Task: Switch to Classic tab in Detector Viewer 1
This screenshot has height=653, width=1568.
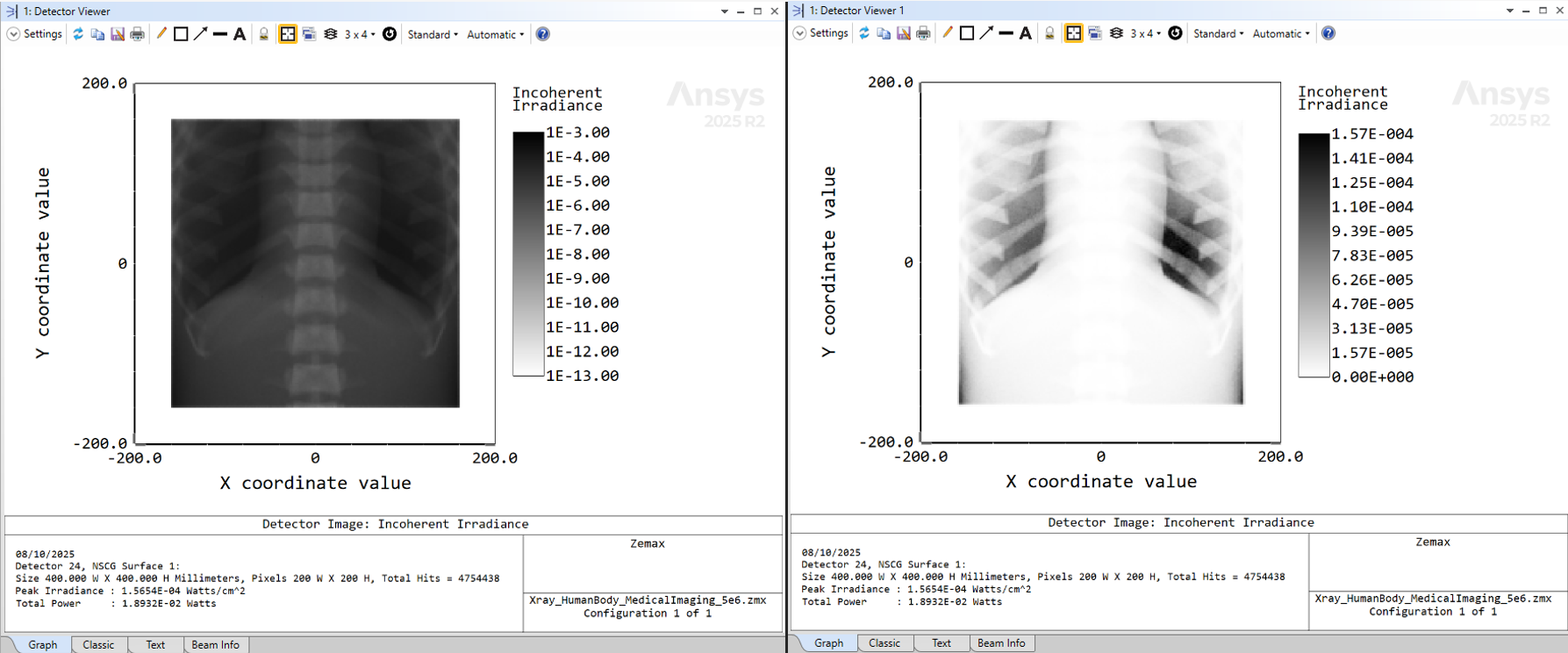Action: tap(884, 642)
